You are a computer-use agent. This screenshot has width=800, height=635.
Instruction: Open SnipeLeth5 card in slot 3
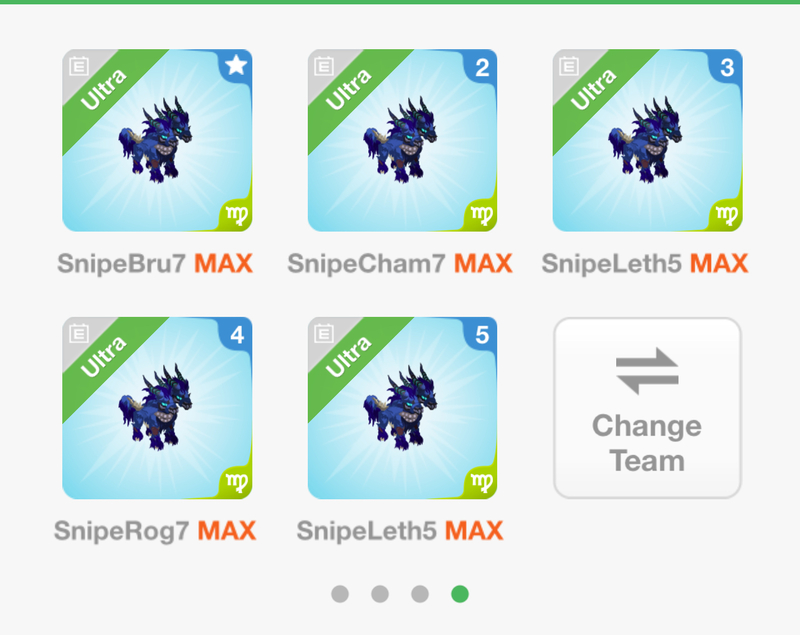pos(647,140)
